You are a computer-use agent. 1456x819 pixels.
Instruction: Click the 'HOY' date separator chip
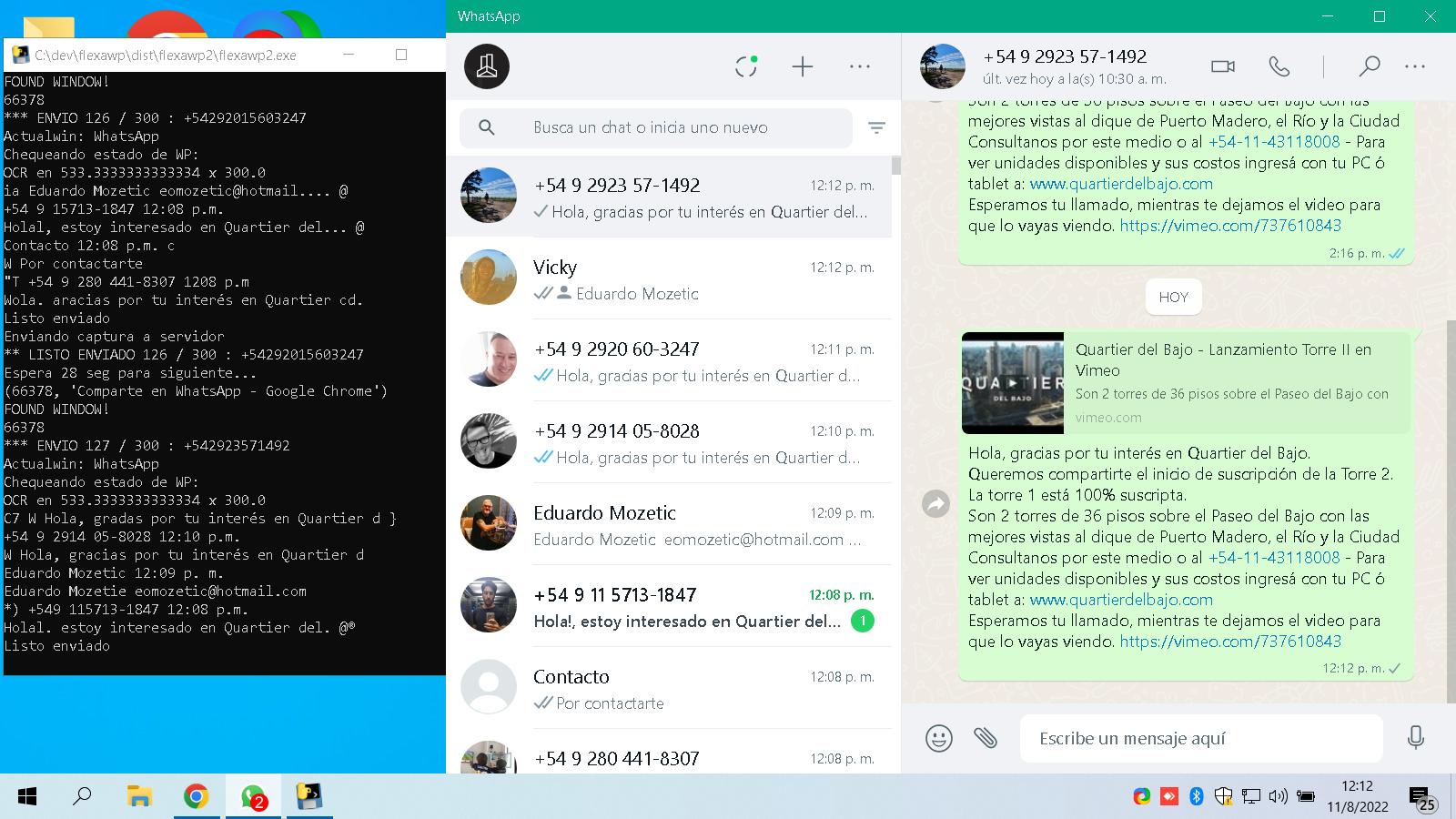click(1174, 297)
